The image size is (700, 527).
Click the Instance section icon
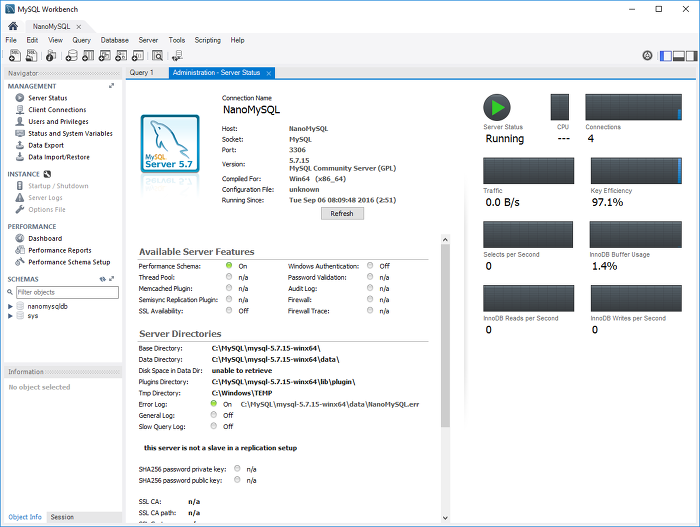tap(47, 174)
